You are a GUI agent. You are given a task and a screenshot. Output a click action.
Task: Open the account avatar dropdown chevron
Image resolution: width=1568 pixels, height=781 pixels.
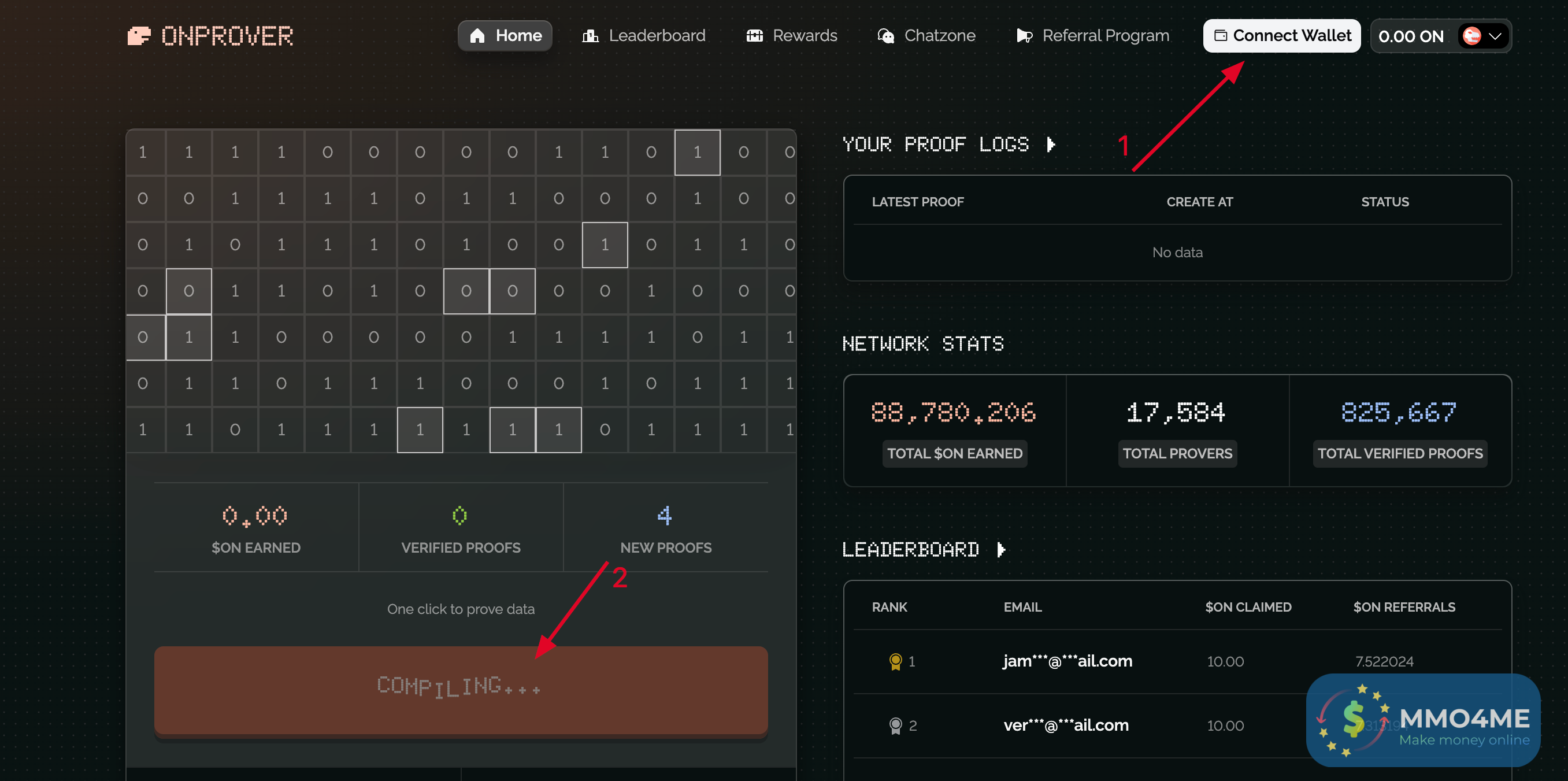[1495, 36]
